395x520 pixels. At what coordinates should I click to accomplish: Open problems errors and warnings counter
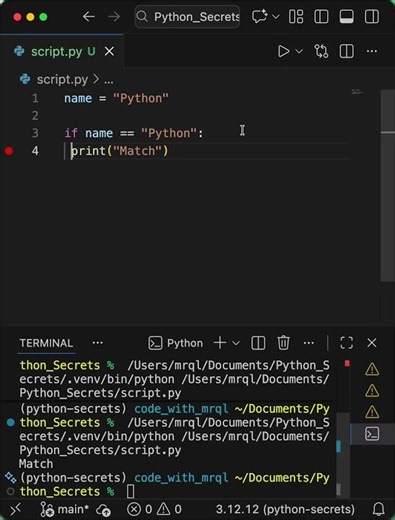(x=154, y=509)
